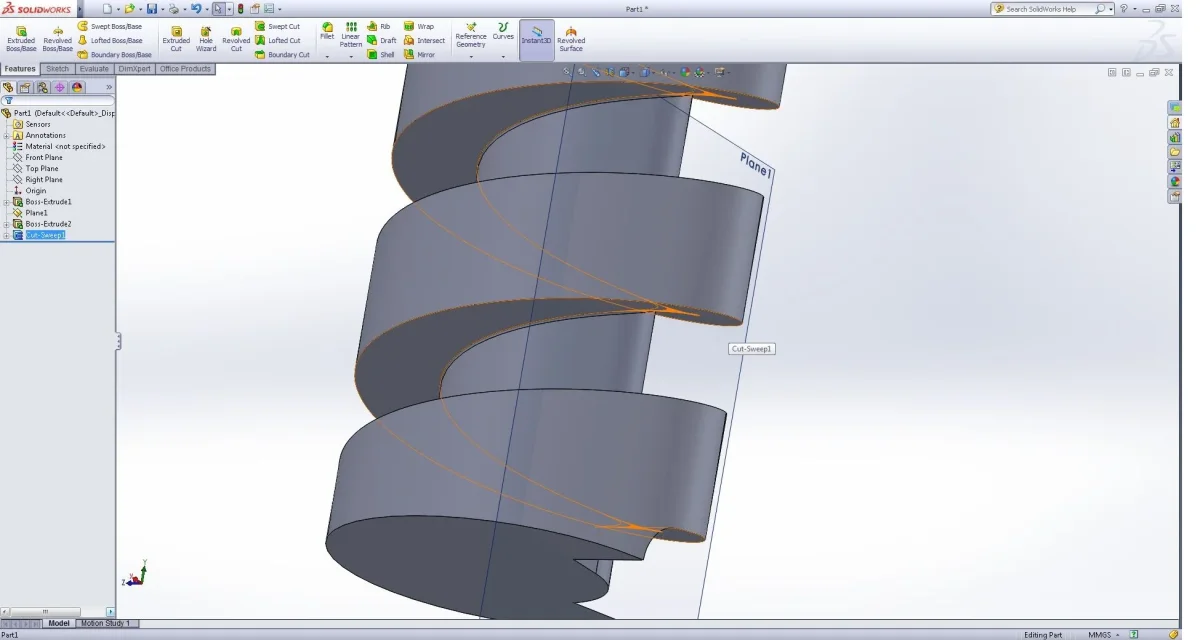Select the Swept Cut tool
Image resolution: width=1203 pixels, height=640 pixels.
coord(277,27)
